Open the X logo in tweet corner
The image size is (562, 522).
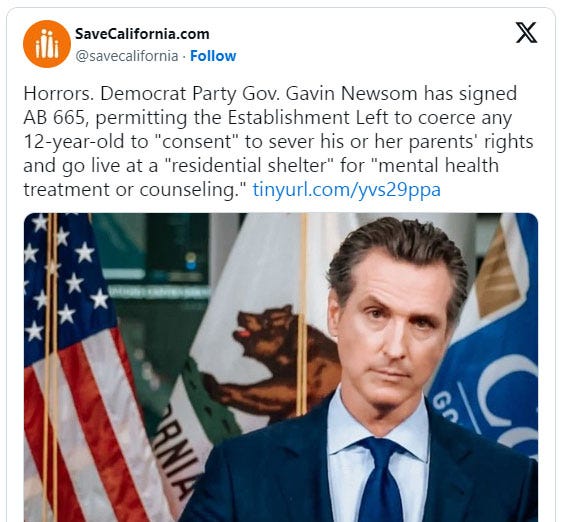click(x=526, y=33)
